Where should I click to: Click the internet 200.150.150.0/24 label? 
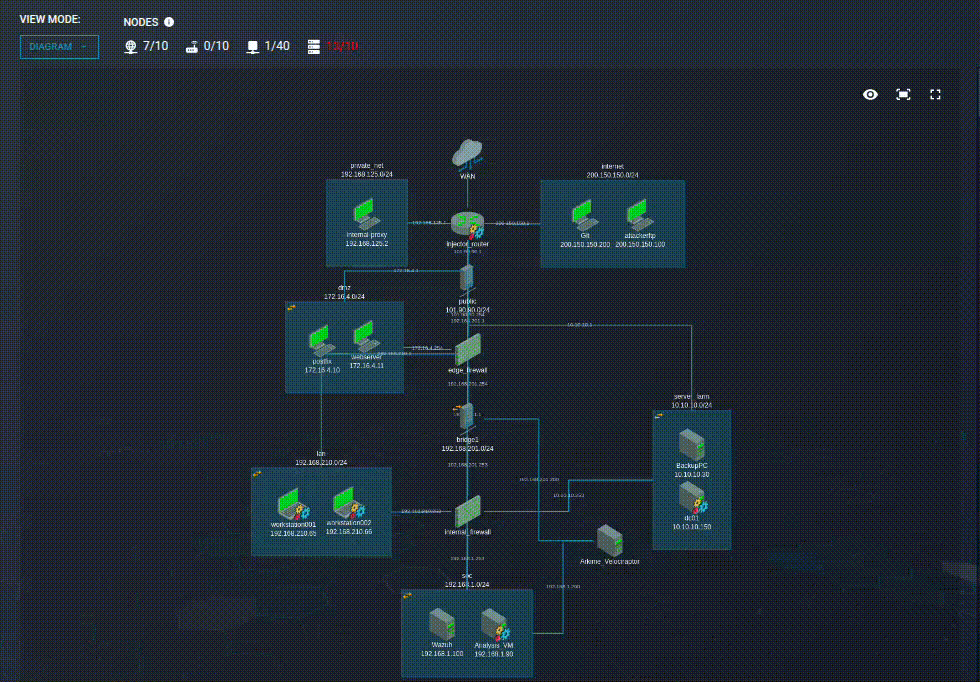pos(612,171)
